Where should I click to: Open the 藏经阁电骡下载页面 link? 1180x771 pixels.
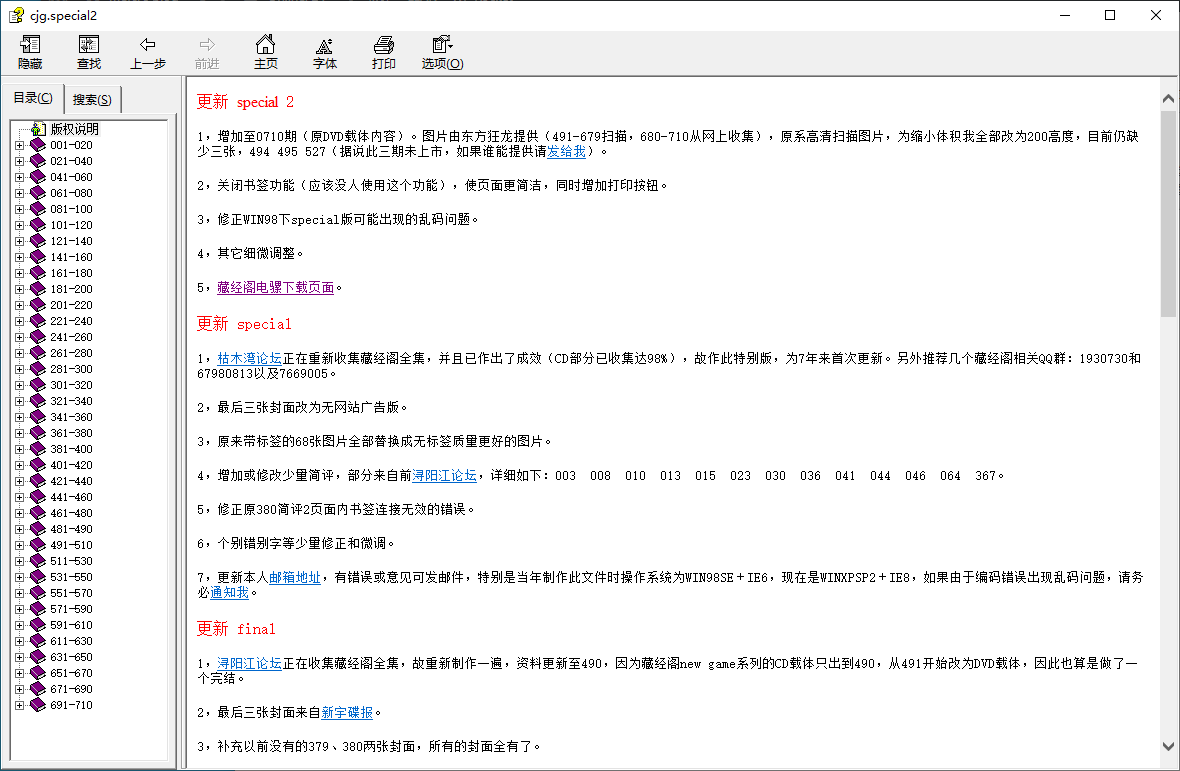point(275,287)
